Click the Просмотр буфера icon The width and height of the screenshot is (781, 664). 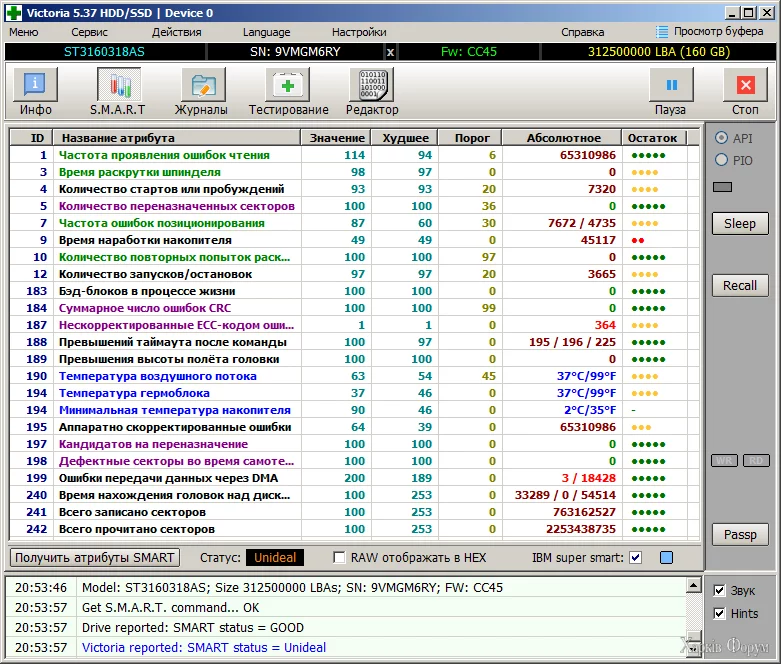663,32
